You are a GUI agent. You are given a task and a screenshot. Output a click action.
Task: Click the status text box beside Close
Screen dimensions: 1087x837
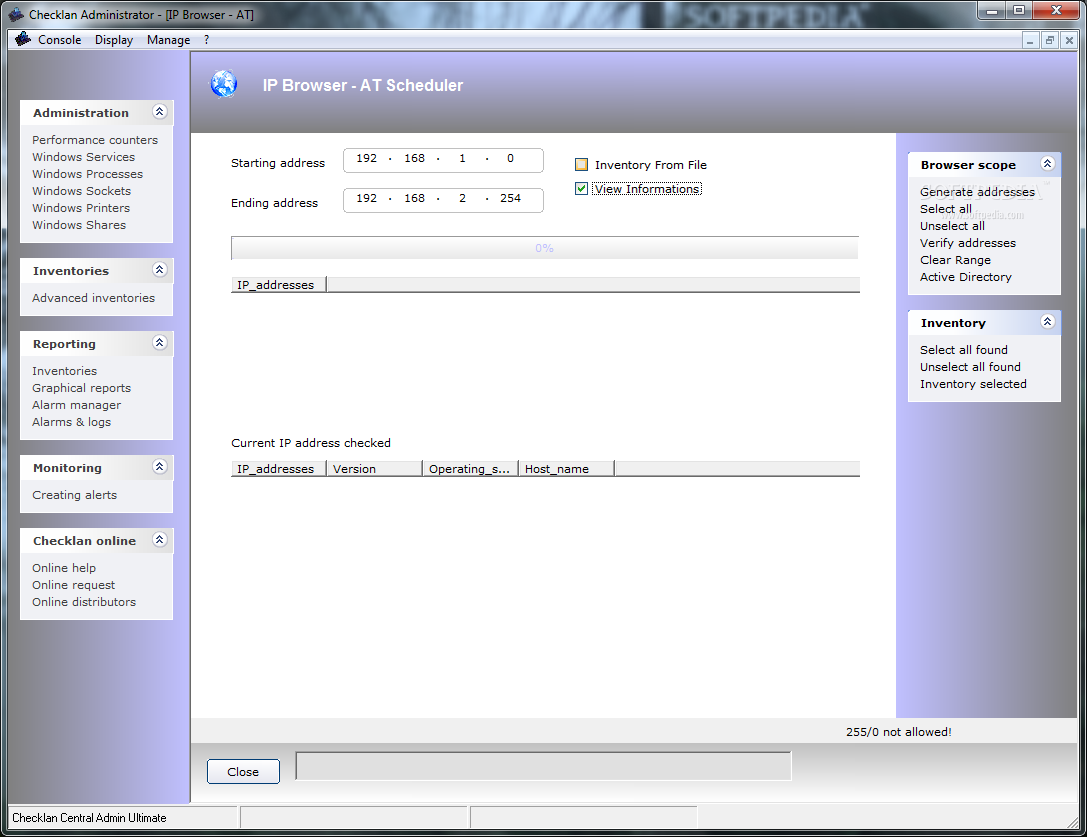[544, 766]
